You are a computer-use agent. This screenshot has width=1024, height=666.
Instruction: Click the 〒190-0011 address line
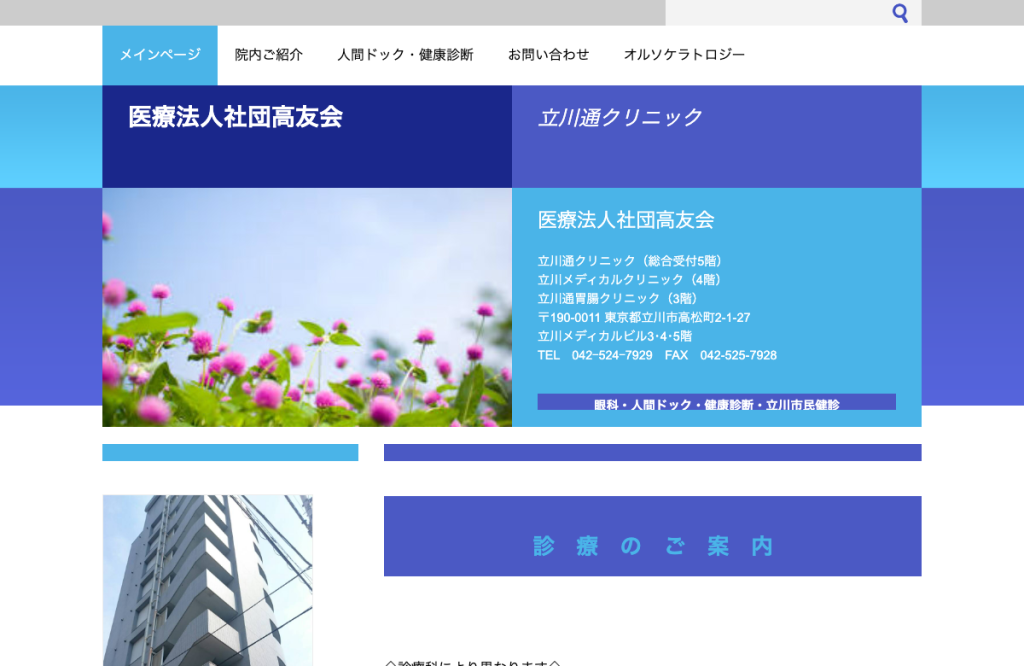(x=644, y=318)
